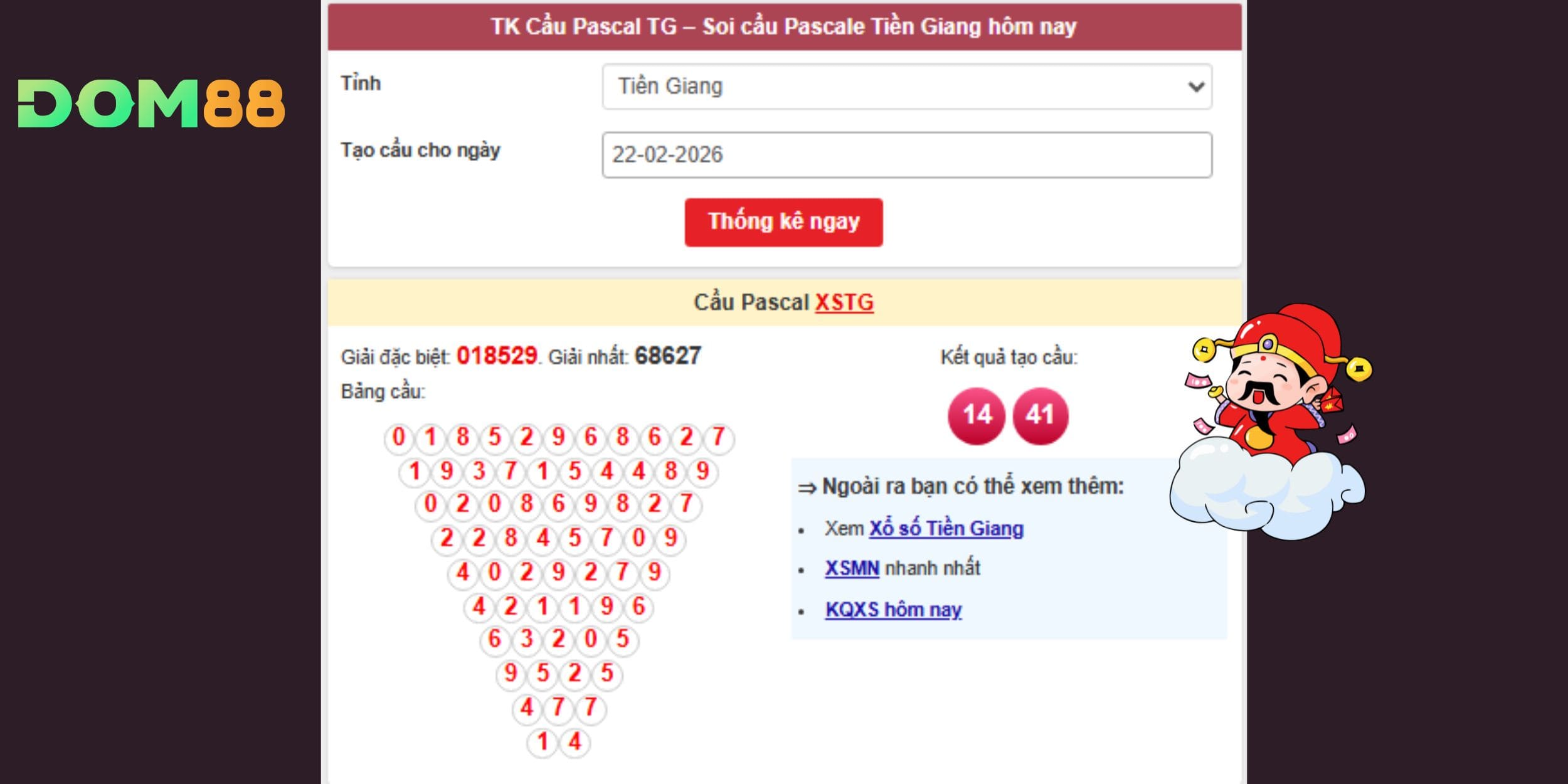Select the result ball number 41
The width and height of the screenshot is (1568, 784).
click(1040, 415)
